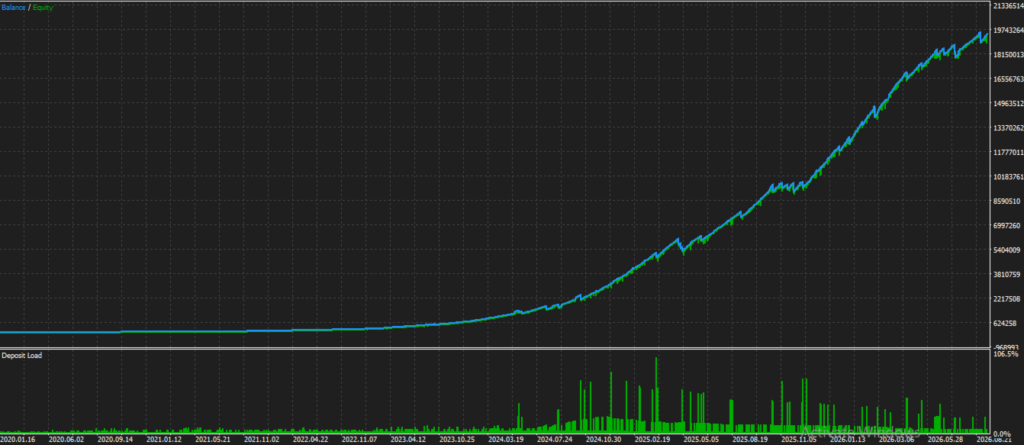Viewport: 1024px width, 445px height.
Task: Click the 2022.04.22 date label
Action: pos(310,440)
